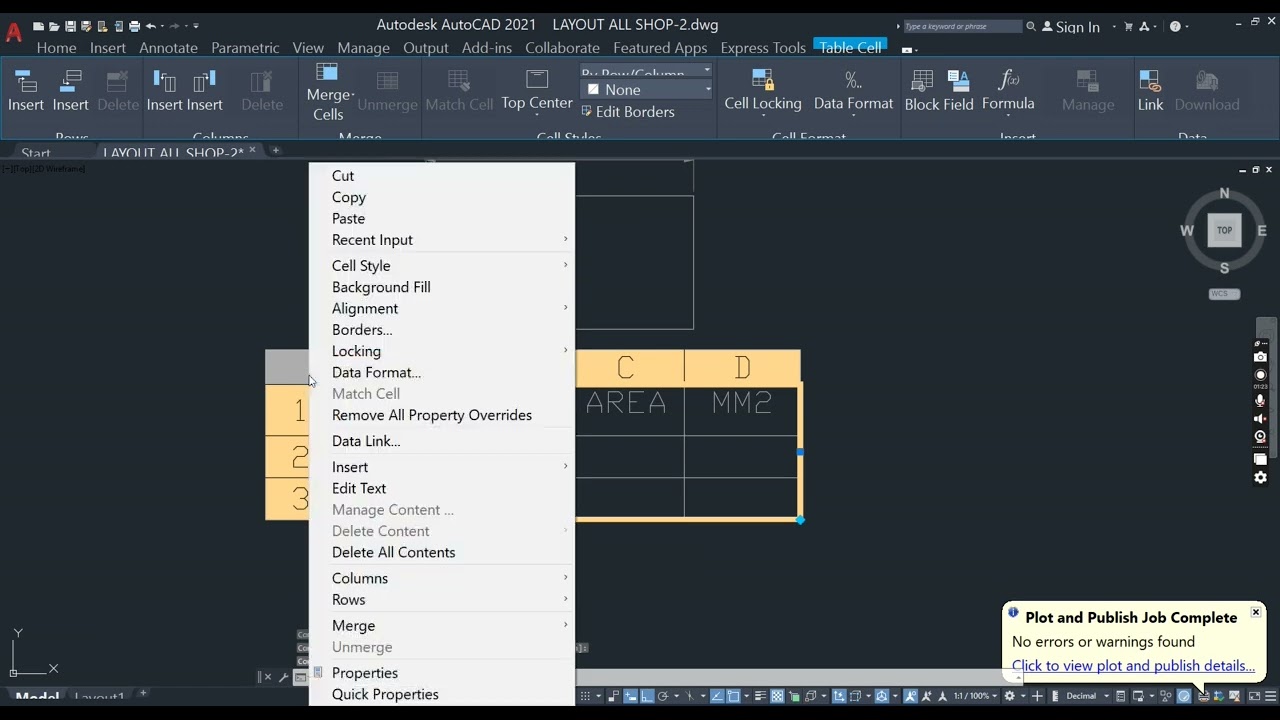Open the AutoCAD application menu logo
Viewport: 1280px width, 720px height.
coord(14,31)
